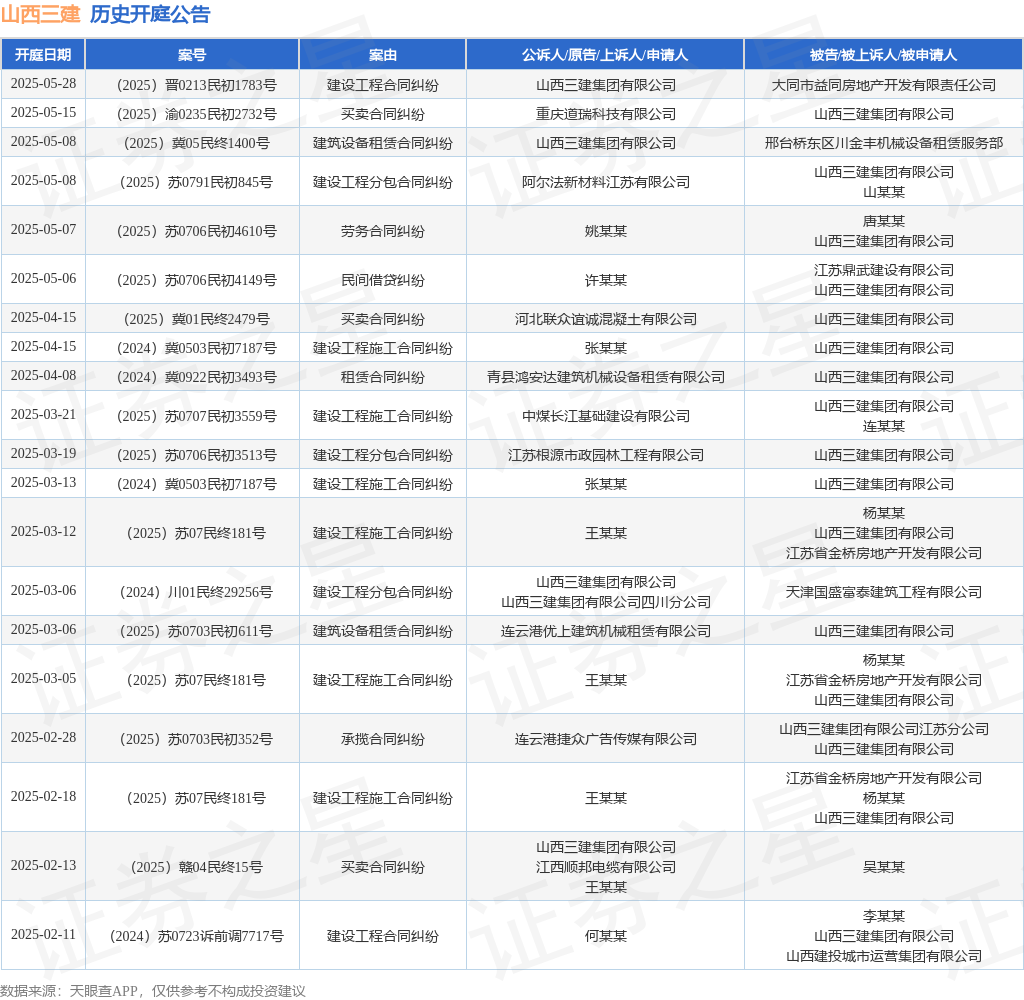This screenshot has width=1024, height=1000.
Task: Click defendant '山西三建集团有限公司江苏分公司'
Action: point(884,730)
